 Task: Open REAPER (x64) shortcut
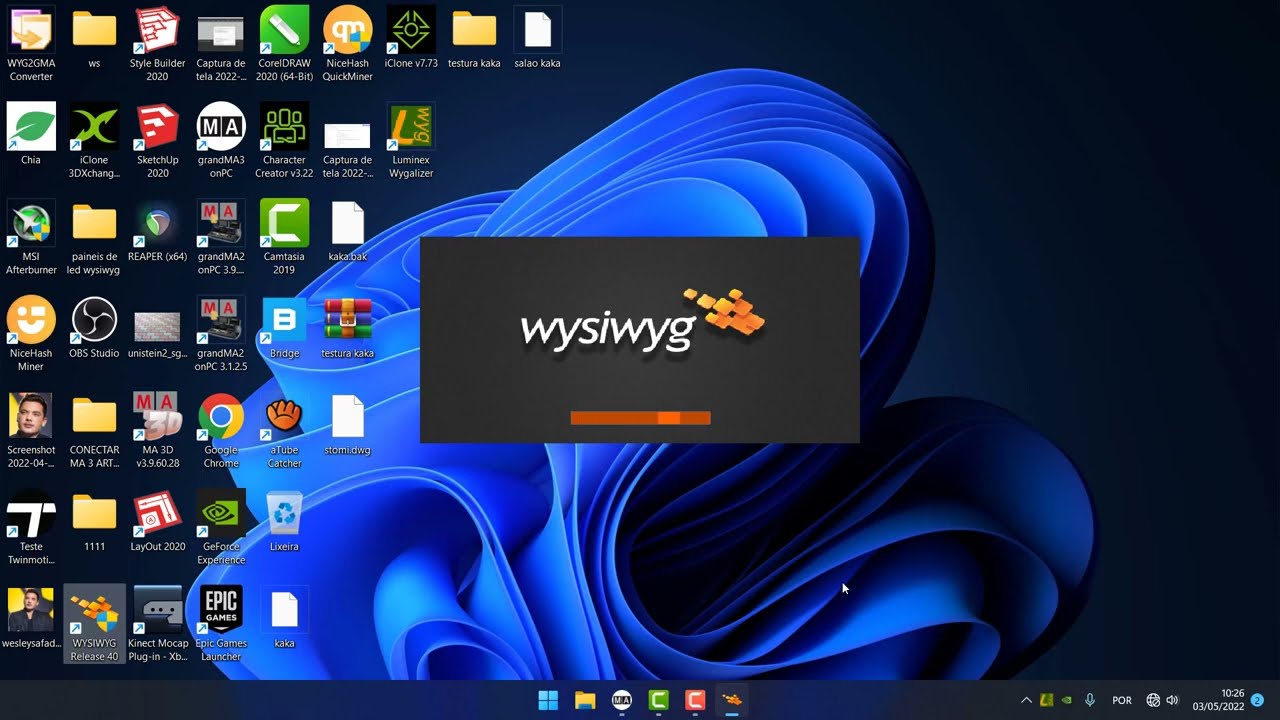point(157,232)
